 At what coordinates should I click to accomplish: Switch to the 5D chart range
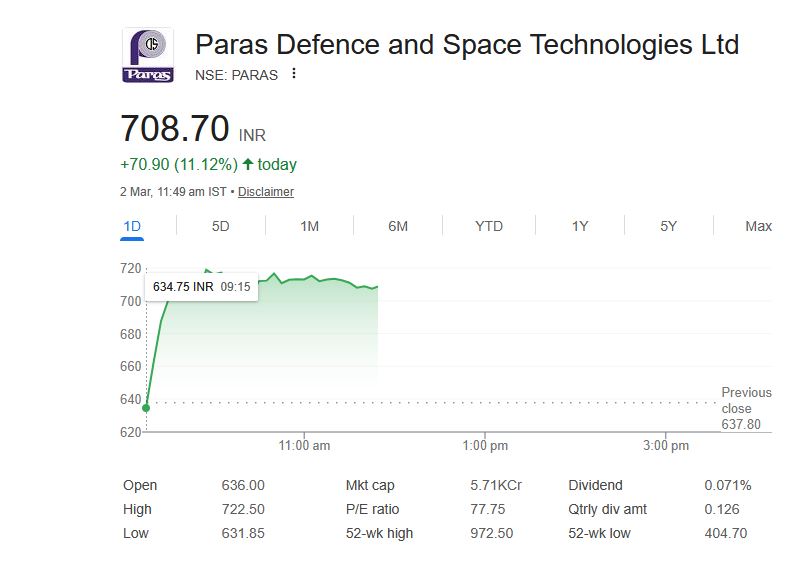click(220, 226)
